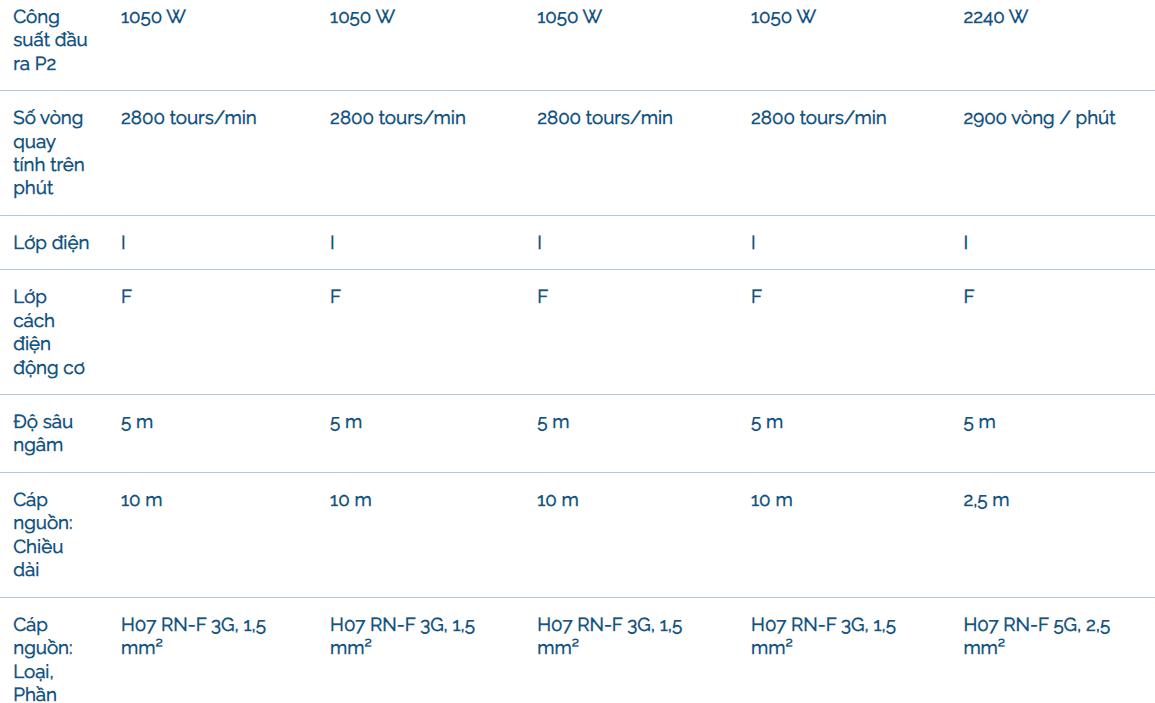Select insulation class F in the last product column
The image size is (1155, 703).
pos(968,297)
